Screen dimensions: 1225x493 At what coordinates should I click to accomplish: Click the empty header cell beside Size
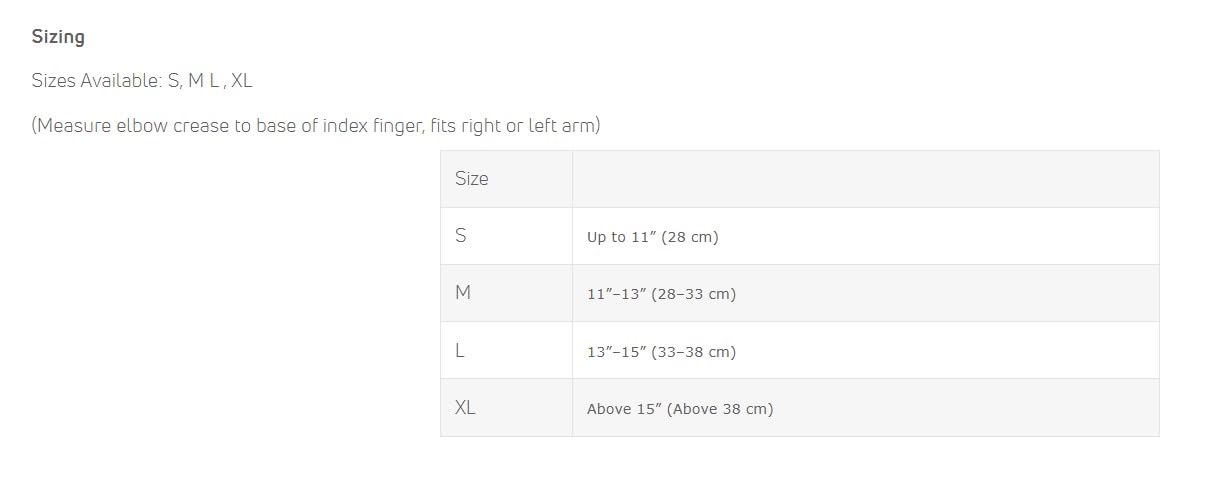coord(865,179)
